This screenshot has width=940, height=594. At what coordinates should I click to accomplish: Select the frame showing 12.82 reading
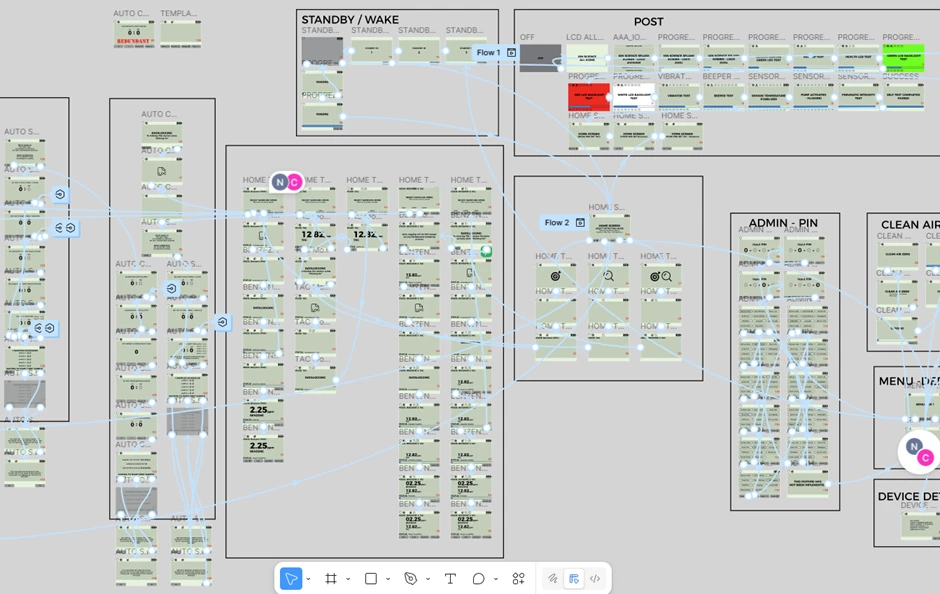click(x=315, y=236)
